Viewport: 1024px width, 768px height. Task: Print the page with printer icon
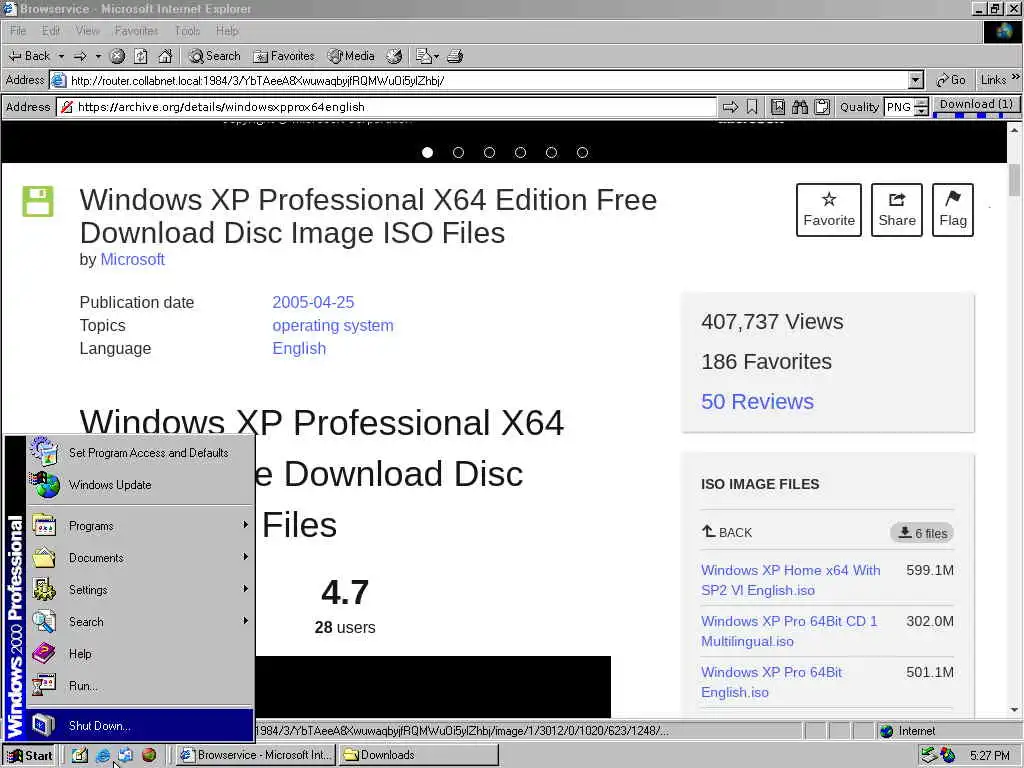[x=455, y=56]
